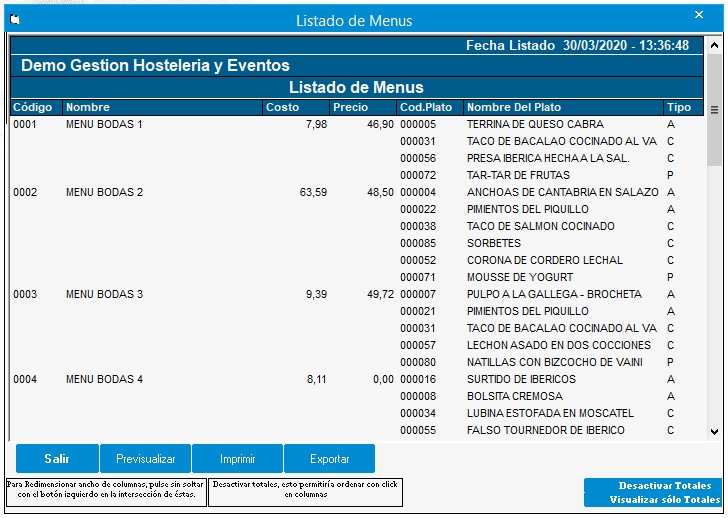
Task: Click dish code 000021
Action: pos(418,311)
